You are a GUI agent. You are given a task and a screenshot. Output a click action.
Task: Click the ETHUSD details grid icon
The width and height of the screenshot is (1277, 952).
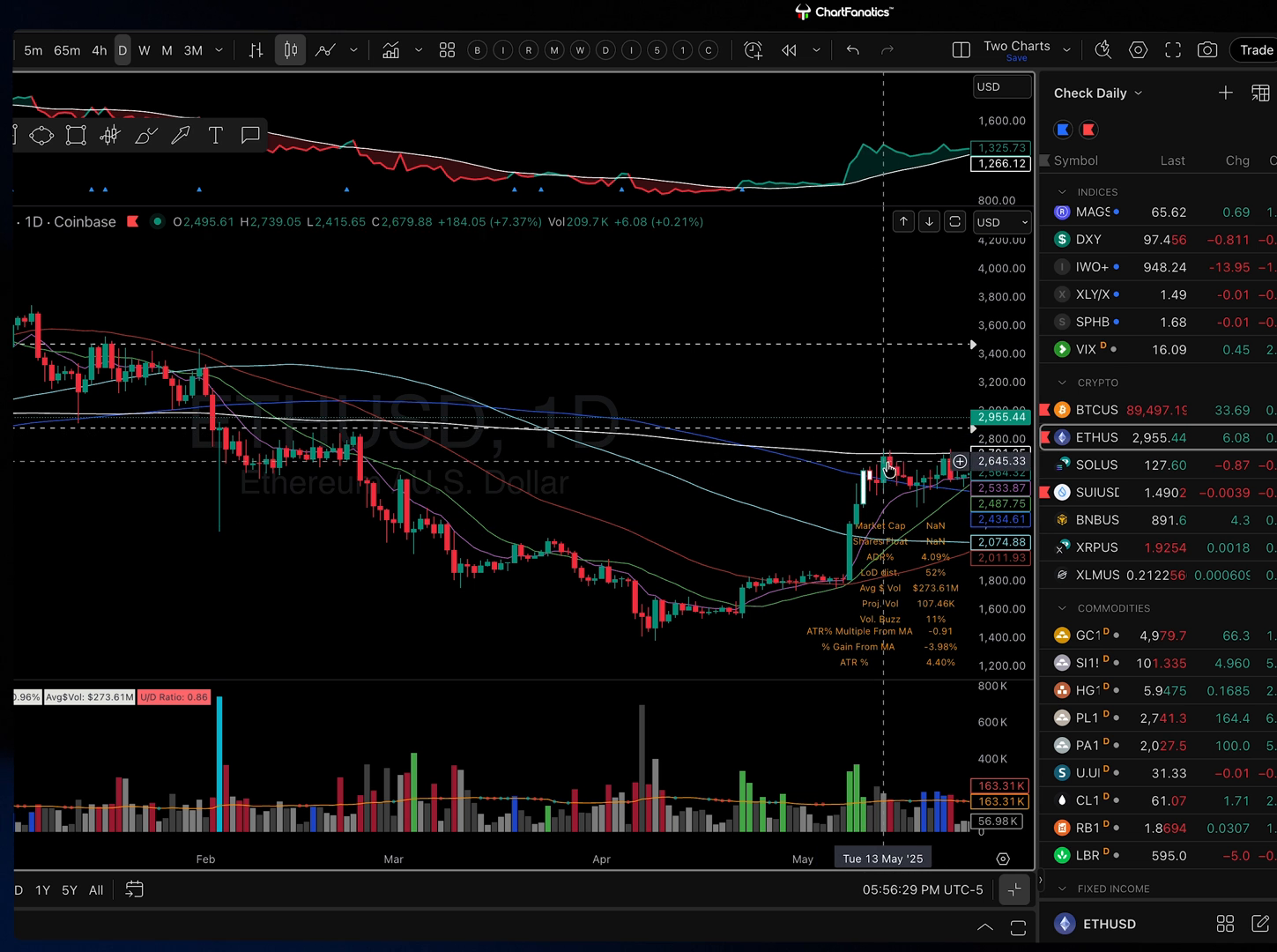1225,924
